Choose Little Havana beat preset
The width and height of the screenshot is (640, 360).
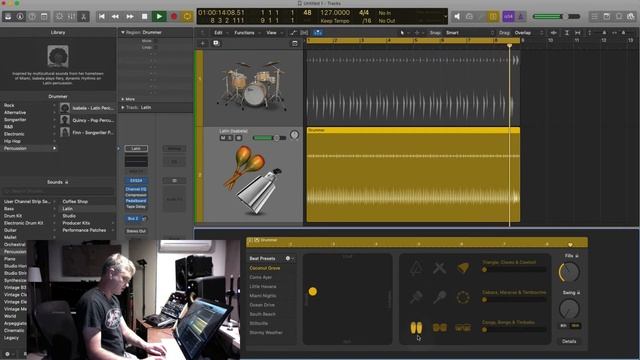pos(263,287)
